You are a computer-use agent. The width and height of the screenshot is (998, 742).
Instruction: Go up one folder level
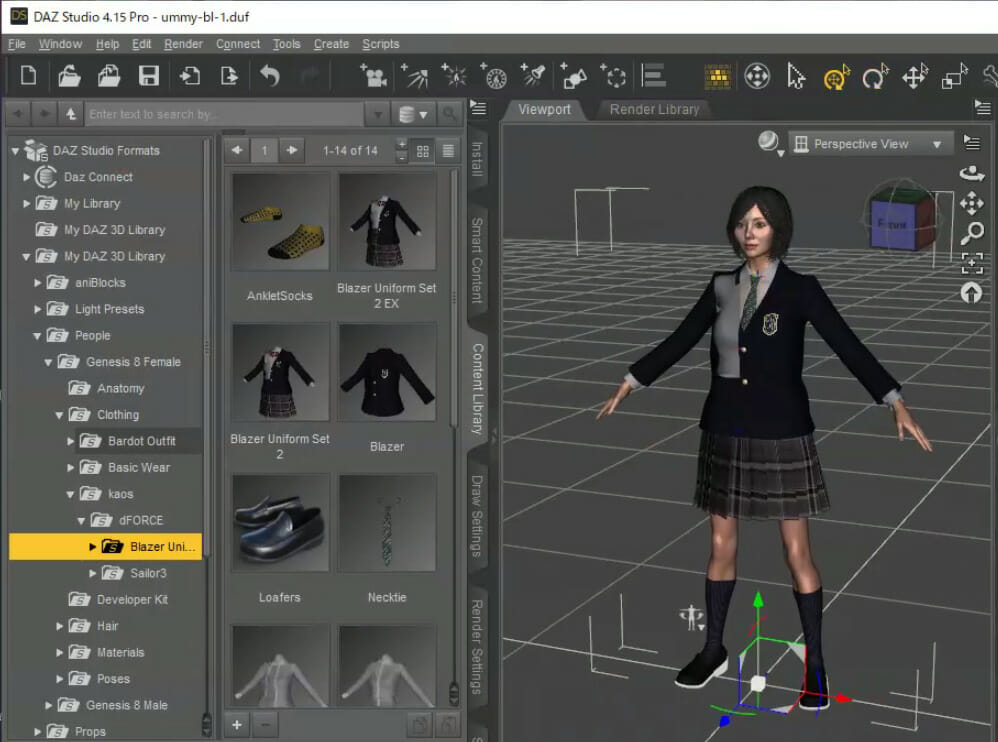coord(71,114)
